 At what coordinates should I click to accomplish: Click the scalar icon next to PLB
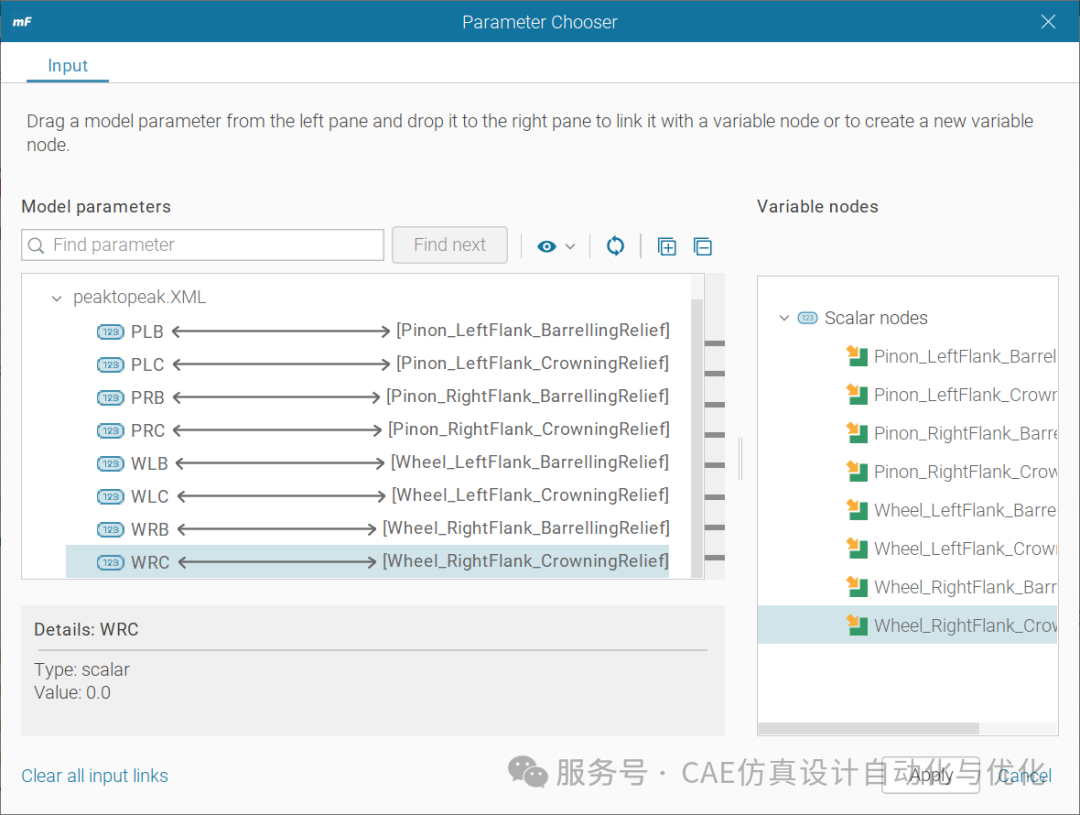coord(110,332)
